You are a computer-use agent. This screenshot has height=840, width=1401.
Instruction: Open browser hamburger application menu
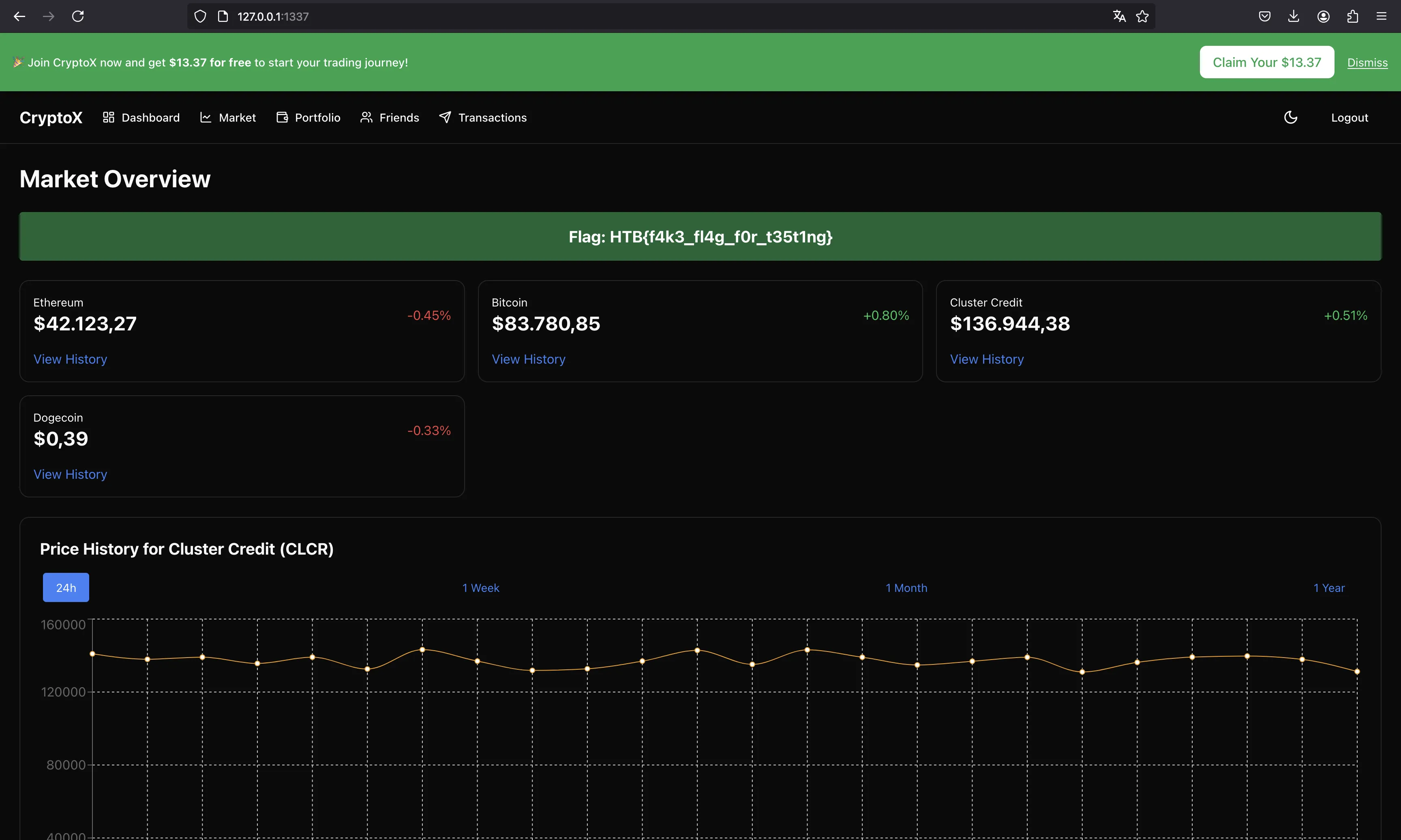[x=1381, y=16]
